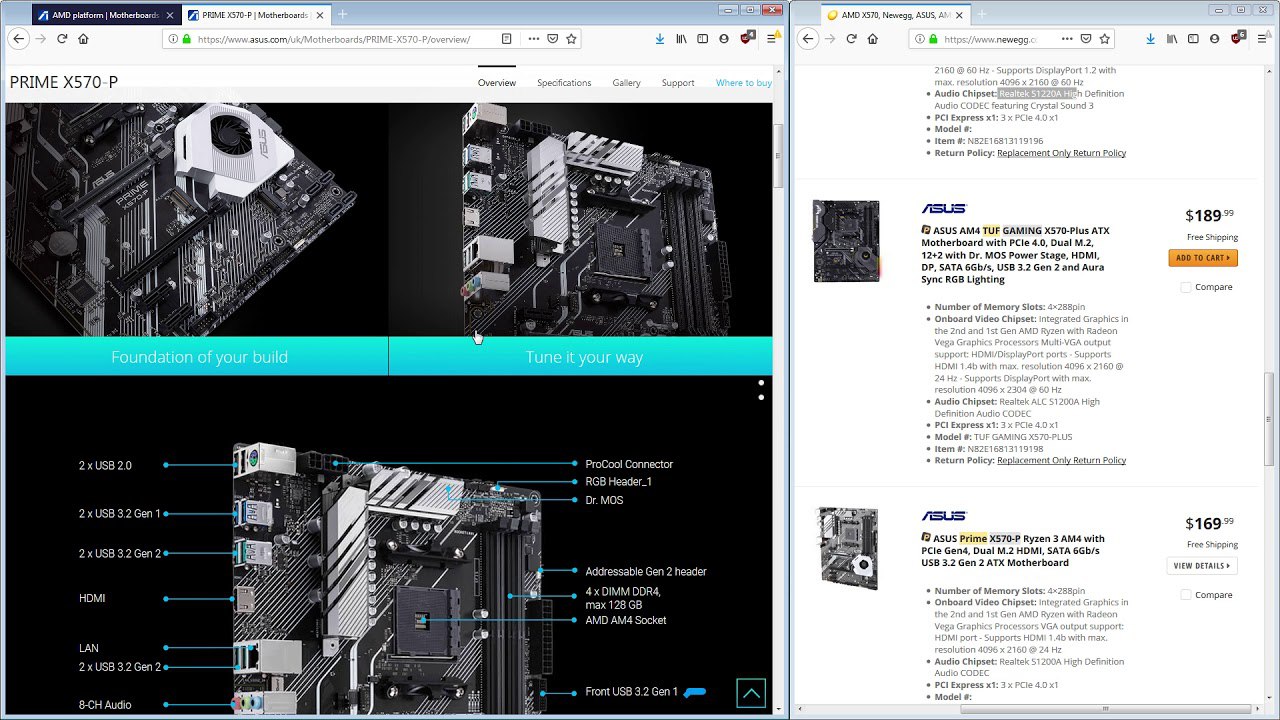Tick Compare for the TUF GAMING X570-Plus
The width and height of the screenshot is (1280, 720).
(1186, 287)
